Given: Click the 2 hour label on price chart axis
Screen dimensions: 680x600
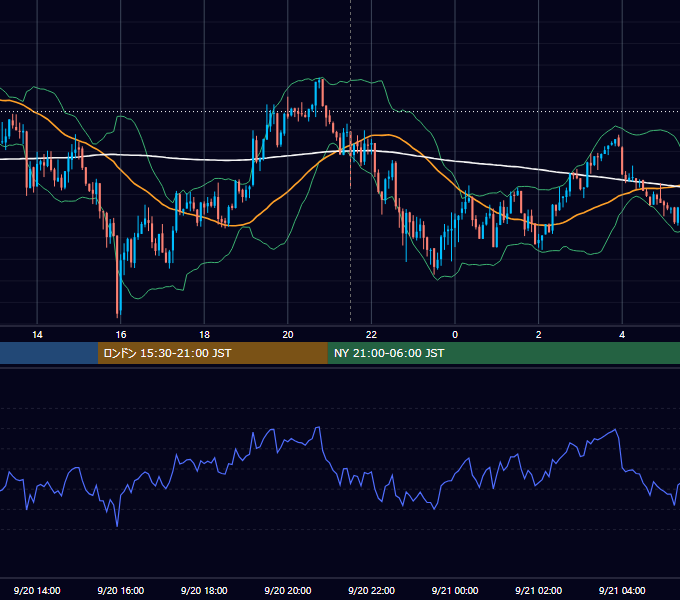Looking at the screenshot, I should point(539,335).
